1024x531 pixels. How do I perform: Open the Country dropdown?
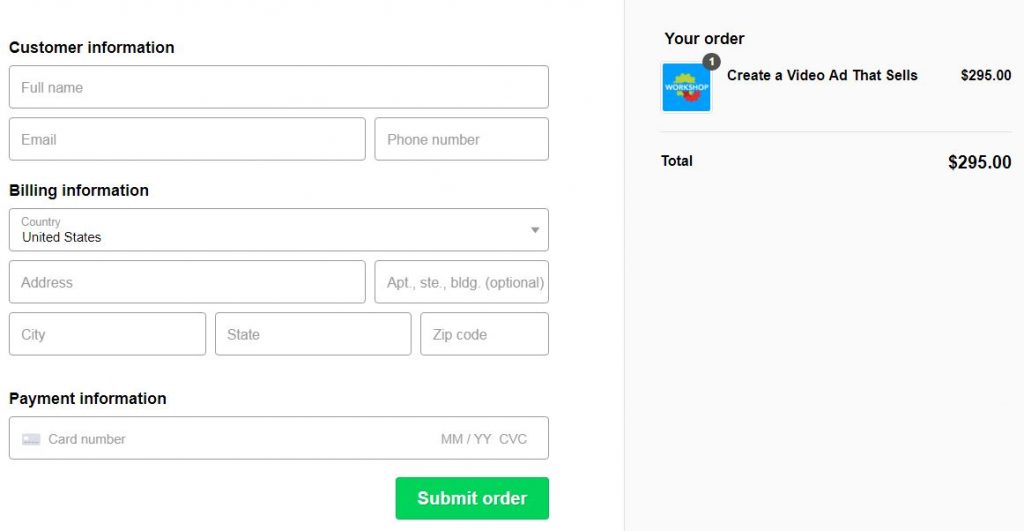[278, 230]
